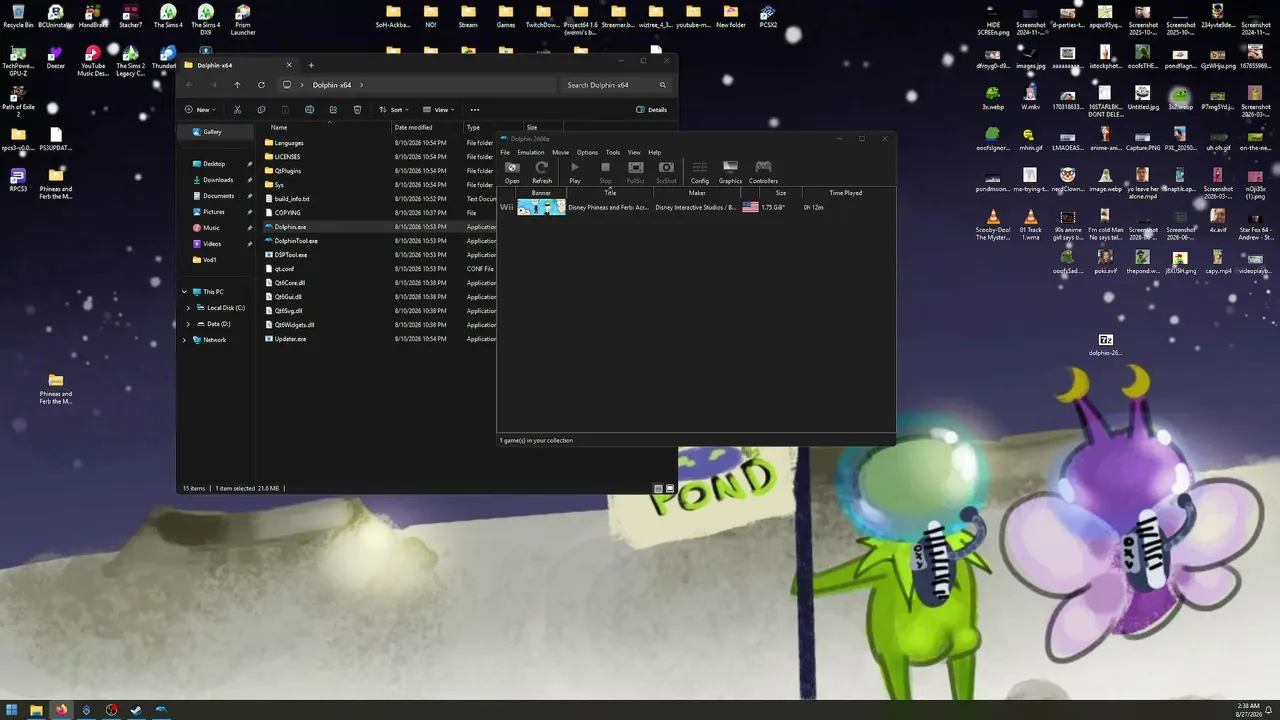
Task: Open the Help menu in Dolphin
Action: (655, 153)
